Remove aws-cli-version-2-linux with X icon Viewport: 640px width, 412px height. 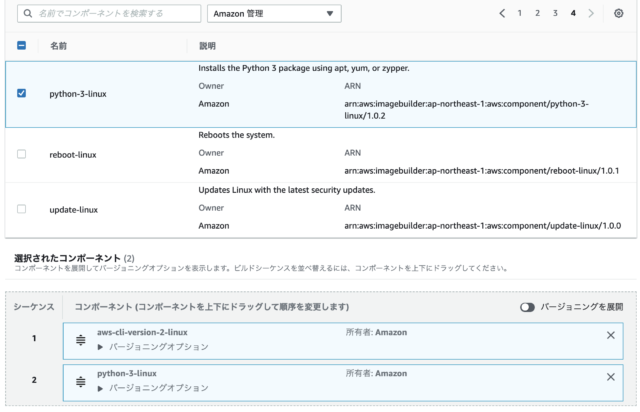[611, 335]
